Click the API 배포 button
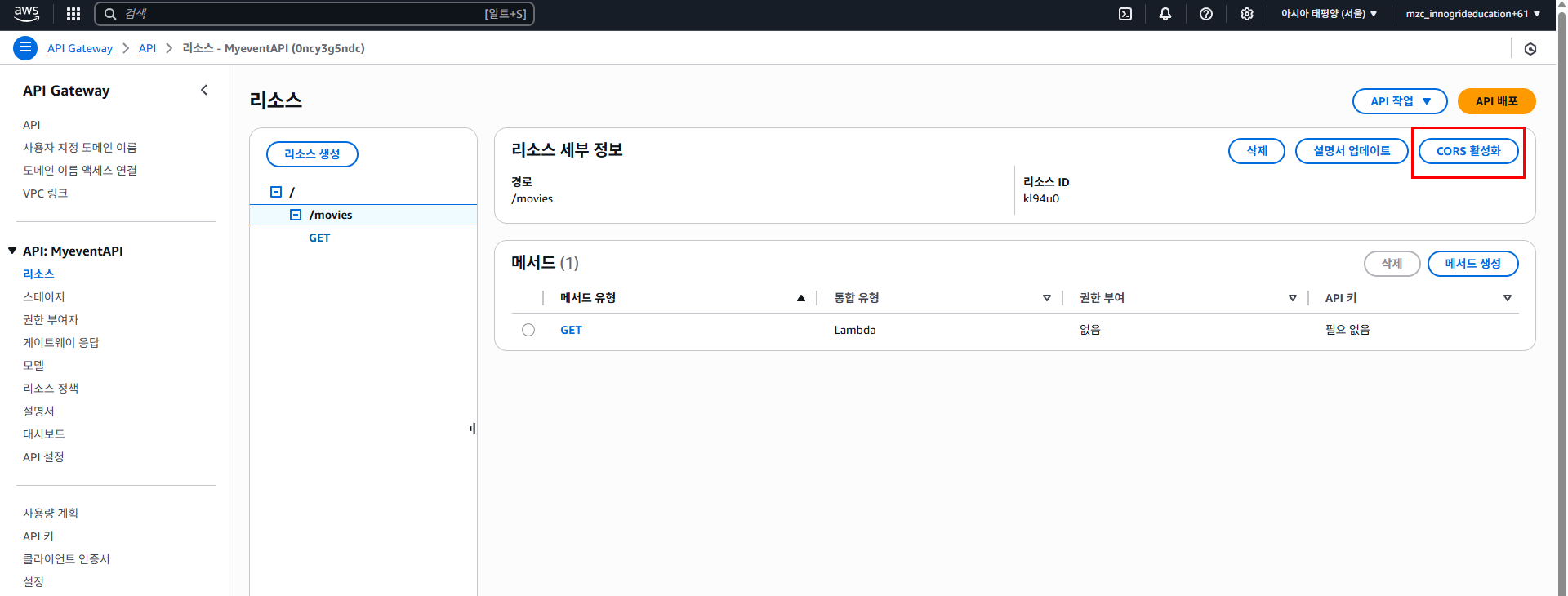The height and width of the screenshot is (596, 1568). (x=1496, y=101)
